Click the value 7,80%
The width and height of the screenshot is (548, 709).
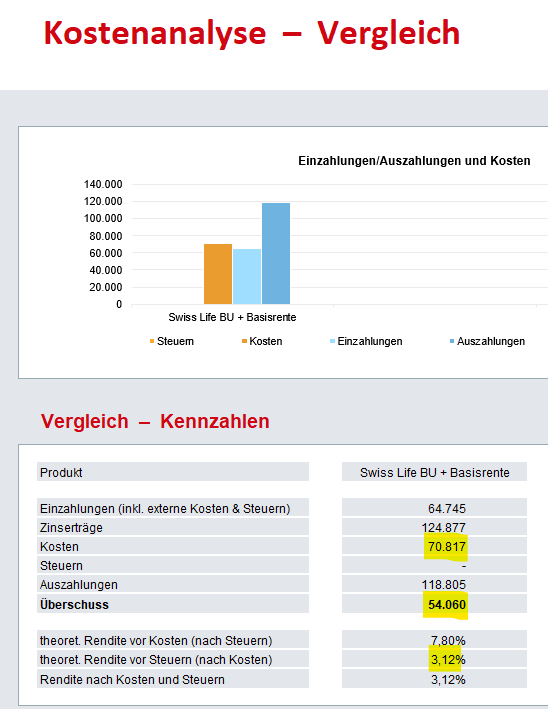(x=448, y=641)
